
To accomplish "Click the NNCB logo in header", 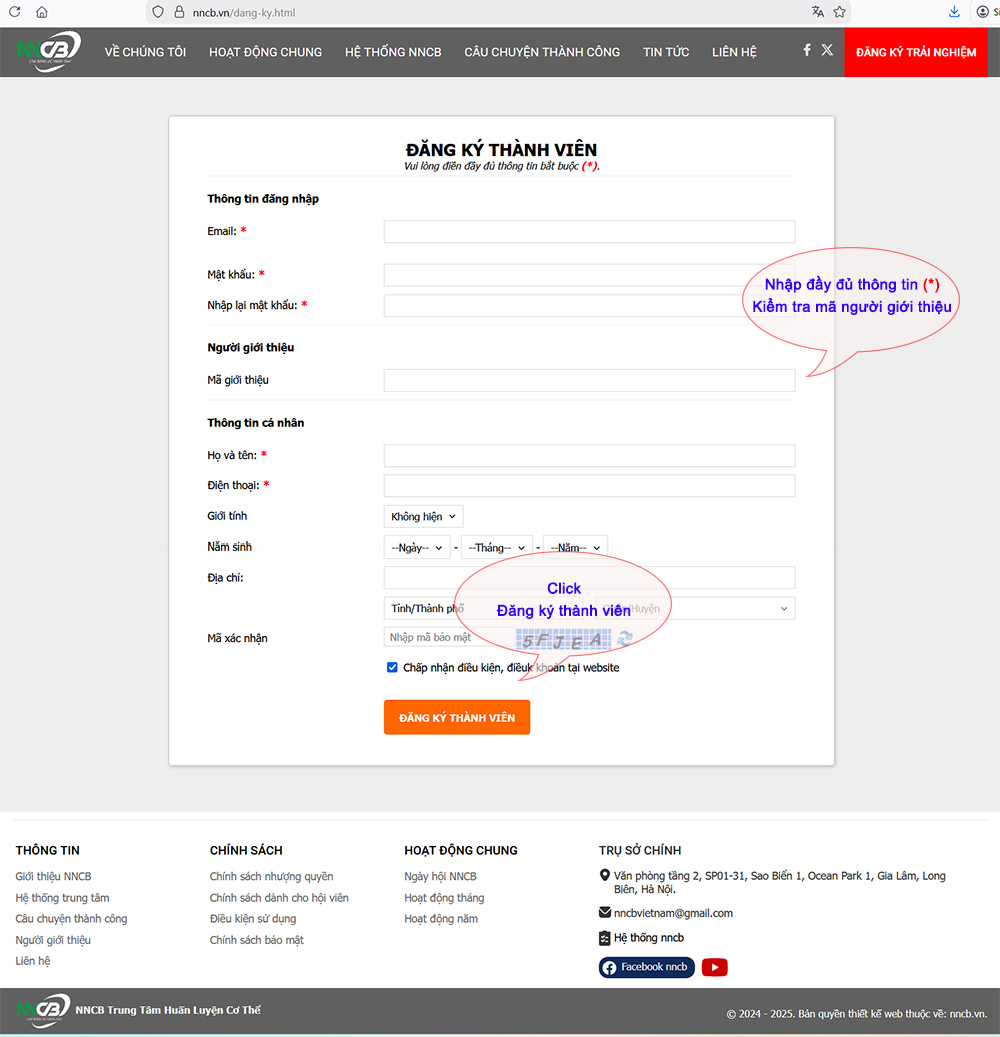I will (x=48, y=52).
